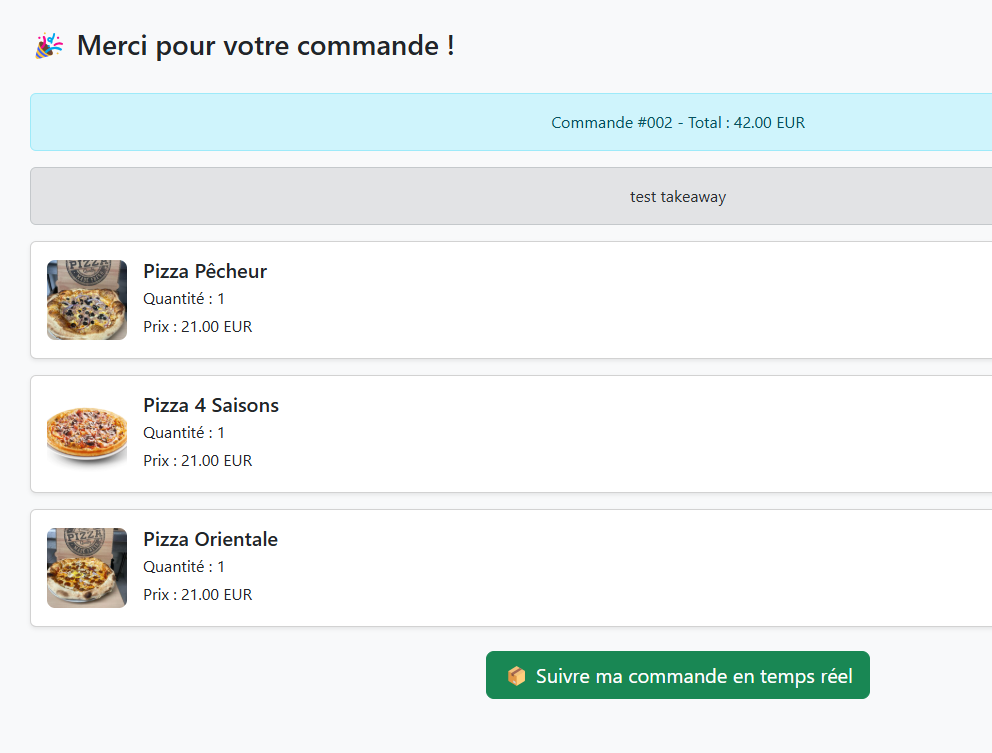
Task: Click the Pizza Orientale item title
Action: click(210, 539)
